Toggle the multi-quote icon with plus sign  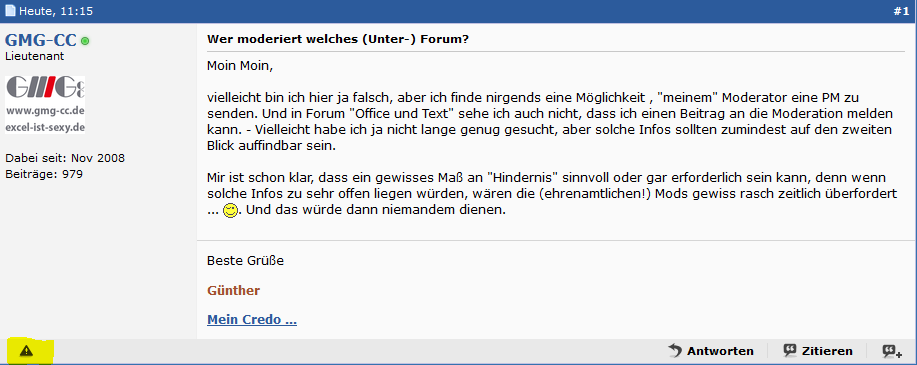pos(892,351)
